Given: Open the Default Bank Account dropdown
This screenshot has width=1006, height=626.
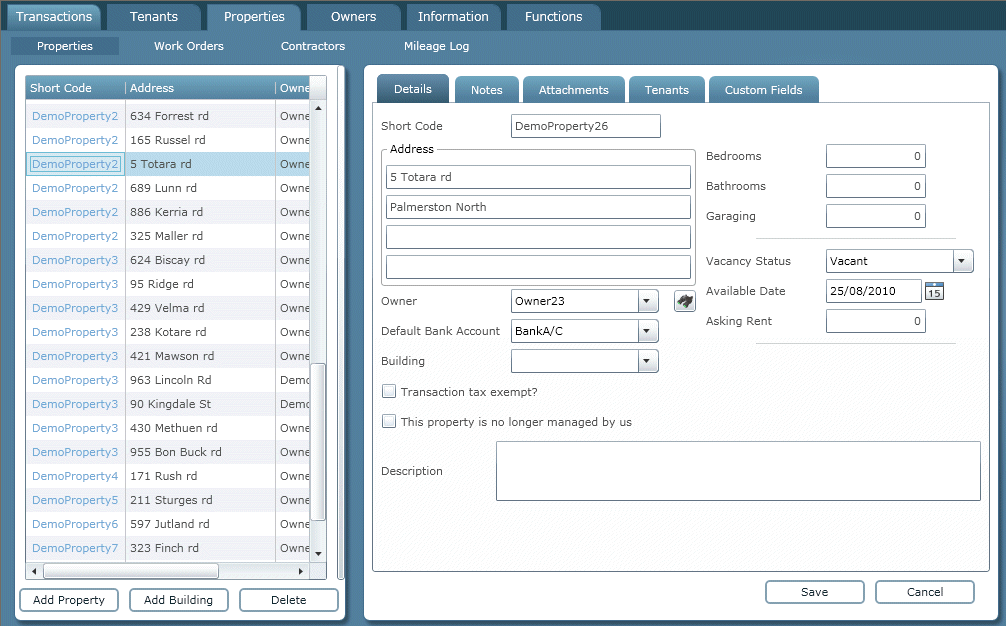Looking at the screenshot, I should click(647, 331).
